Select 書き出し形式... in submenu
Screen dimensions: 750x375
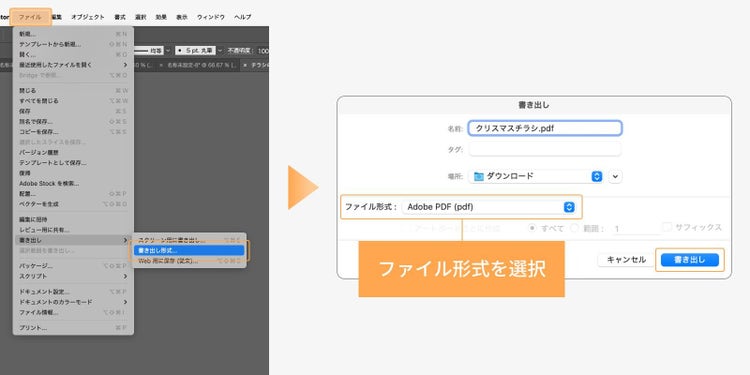tap(189, 251)
